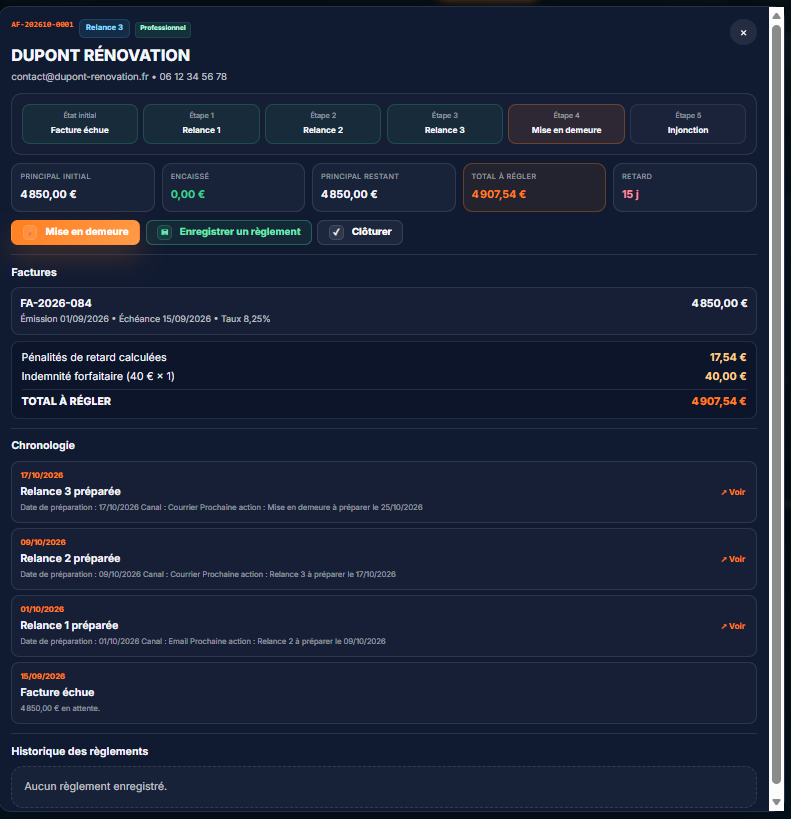This screenshot has height=819, width=791.
Task: Click the scrollbar down arrow
Action: click(x=776, y=802)
